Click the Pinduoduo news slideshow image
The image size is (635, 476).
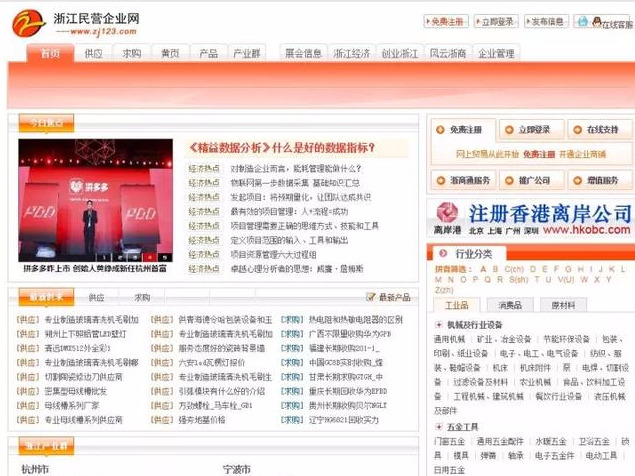click(x=95, y=205)
